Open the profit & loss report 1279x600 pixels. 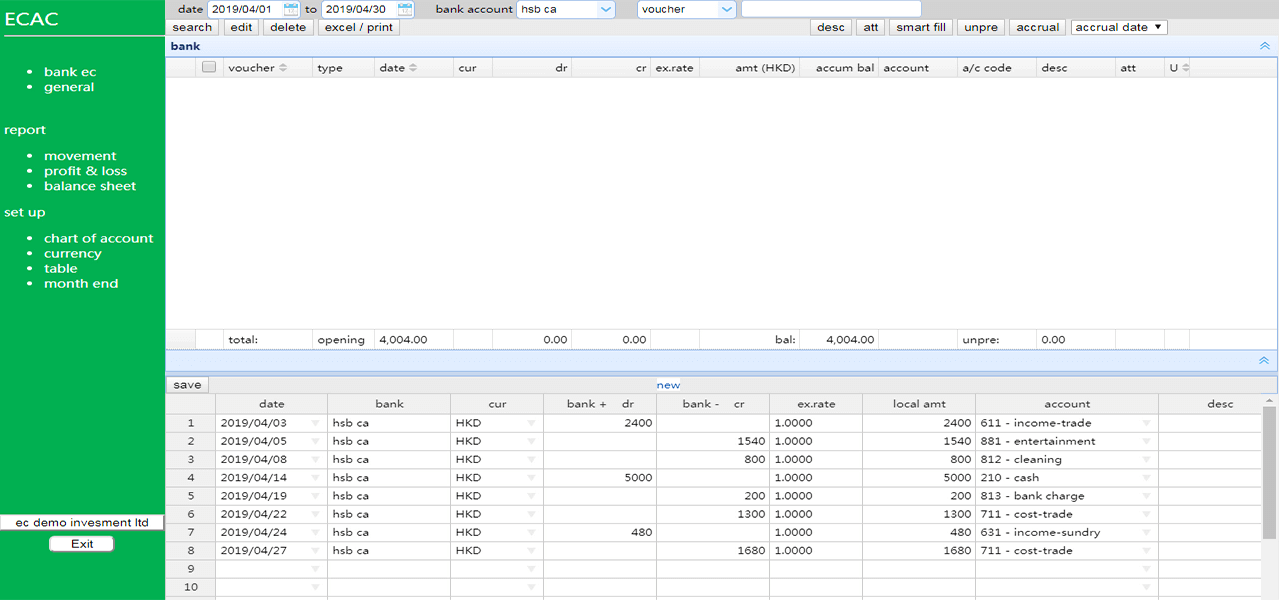pos(85,171)
